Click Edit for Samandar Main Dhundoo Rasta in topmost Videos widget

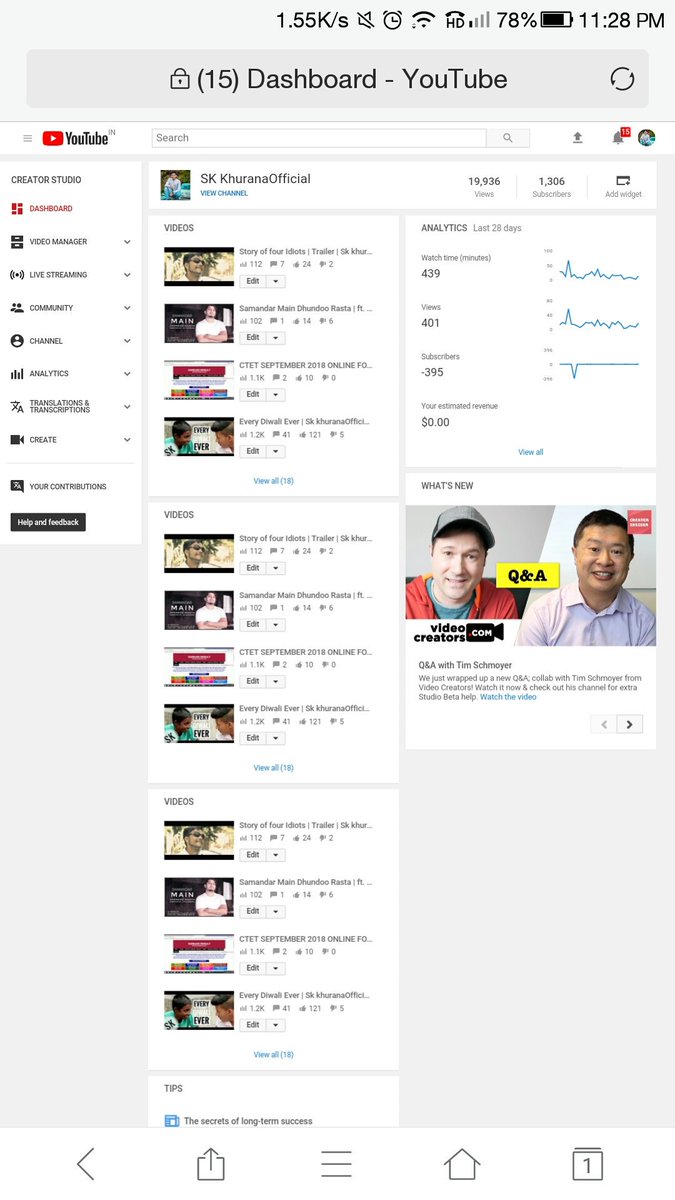[253, 338]
